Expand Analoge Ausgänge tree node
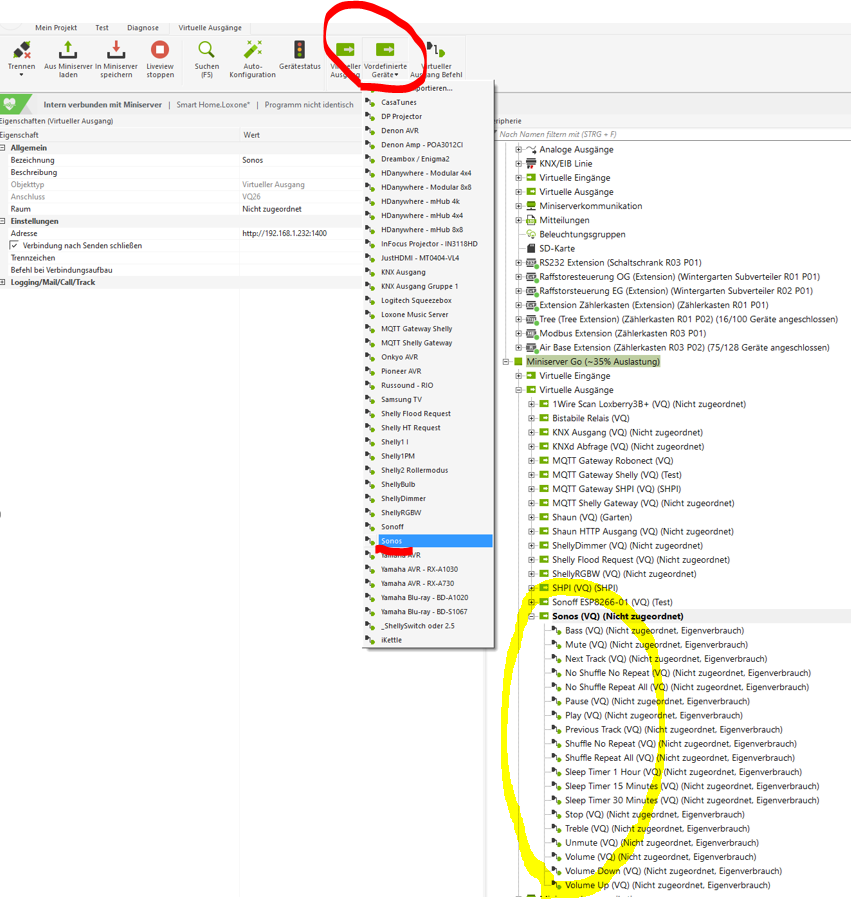The width and height of the screenshot is (851, 899). [518, 150]
